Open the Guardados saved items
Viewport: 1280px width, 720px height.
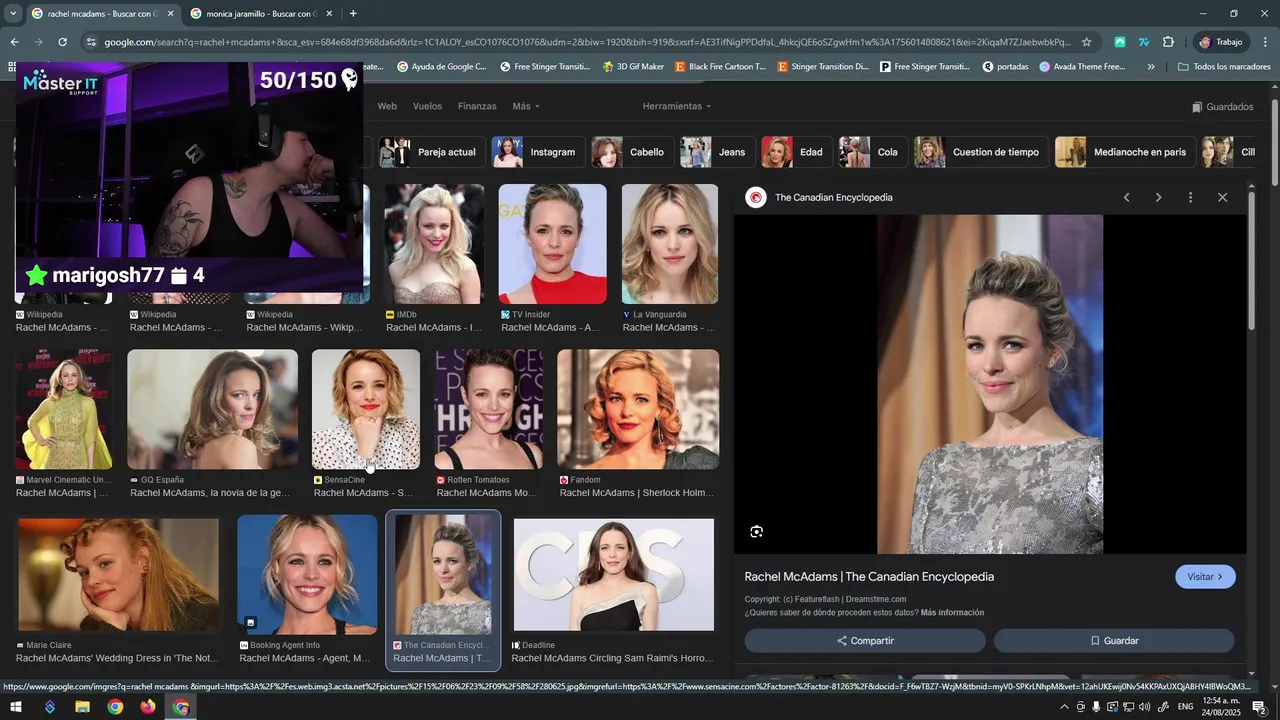coord(1222,107)
